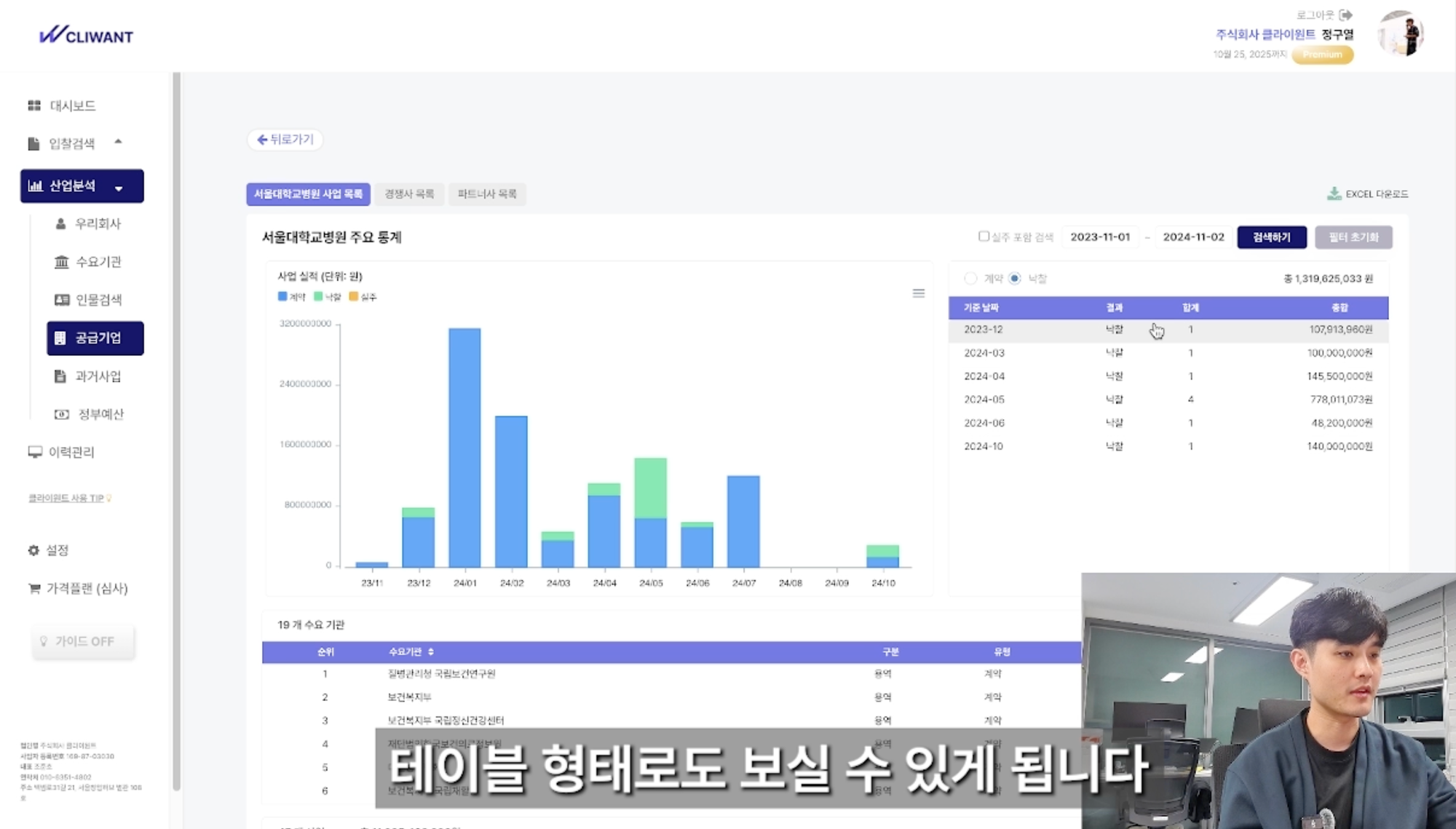Viewport: 1456px width, 829px height.
Task: Click the 가격플랜 shopping cart icon
Action: 33,588
